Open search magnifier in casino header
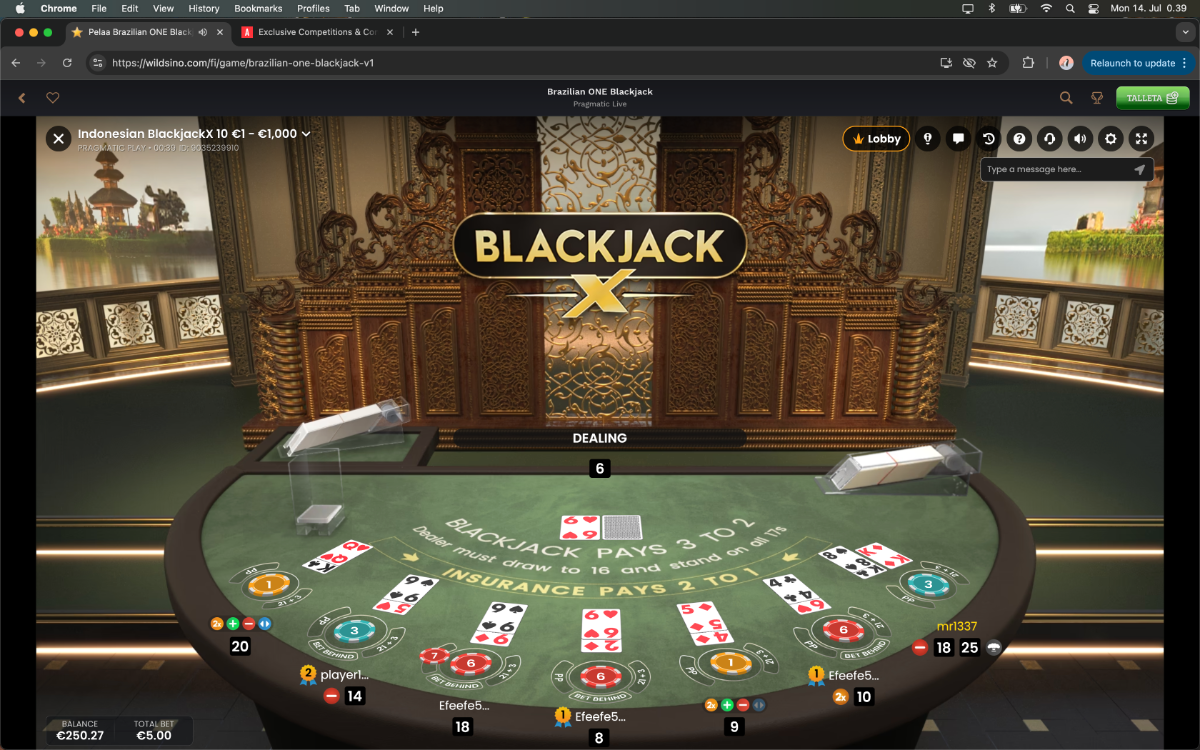Image resolution: width=1200 pixels, height=750 pixels. click(1066, 98)
